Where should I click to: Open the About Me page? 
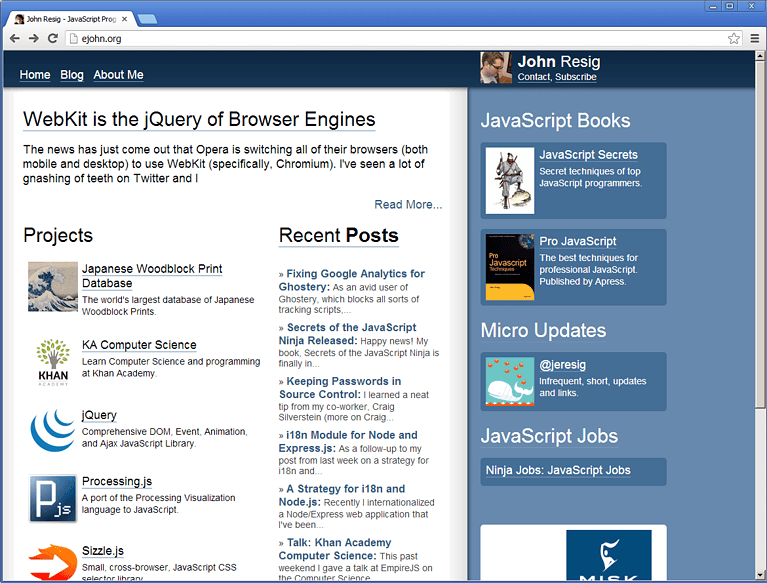point(118,75)
